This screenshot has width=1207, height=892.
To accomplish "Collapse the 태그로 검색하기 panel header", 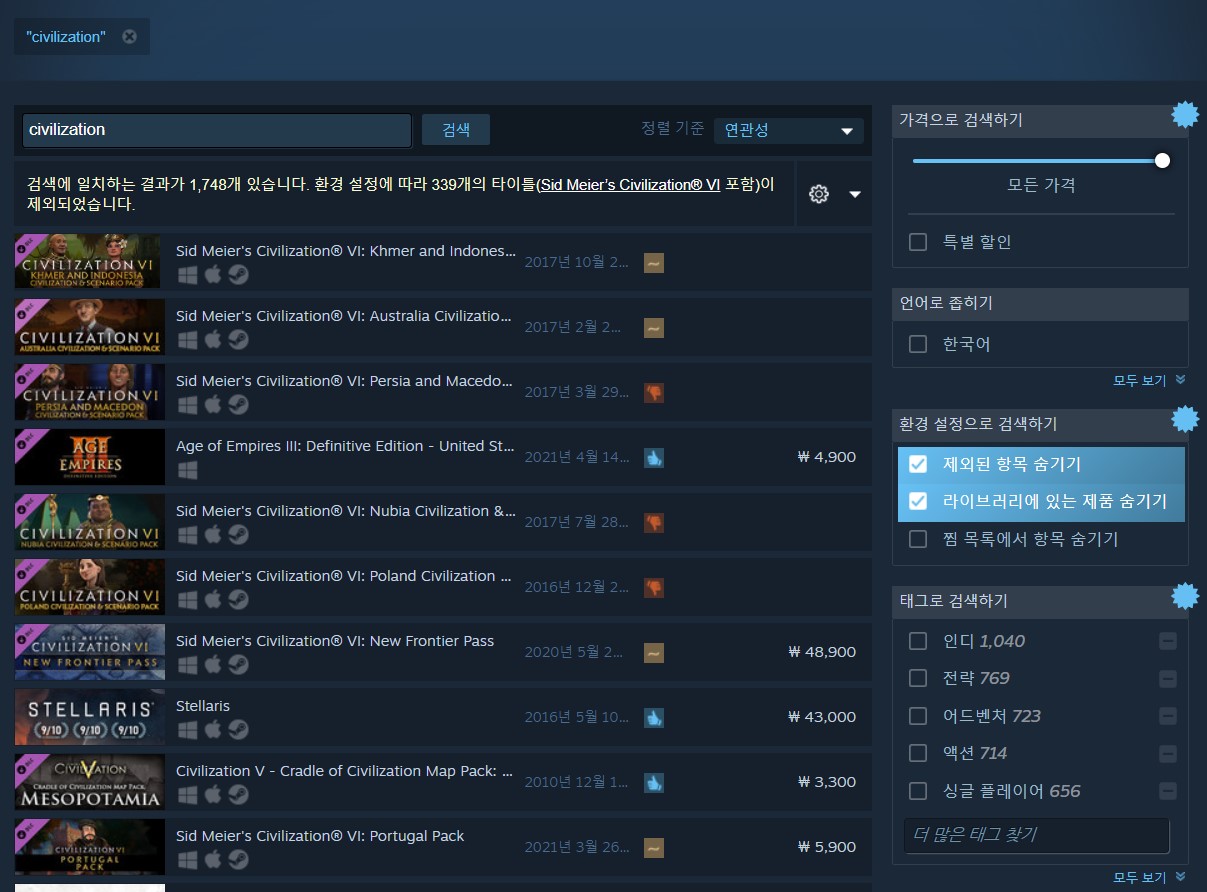I will coord(1040,601).
